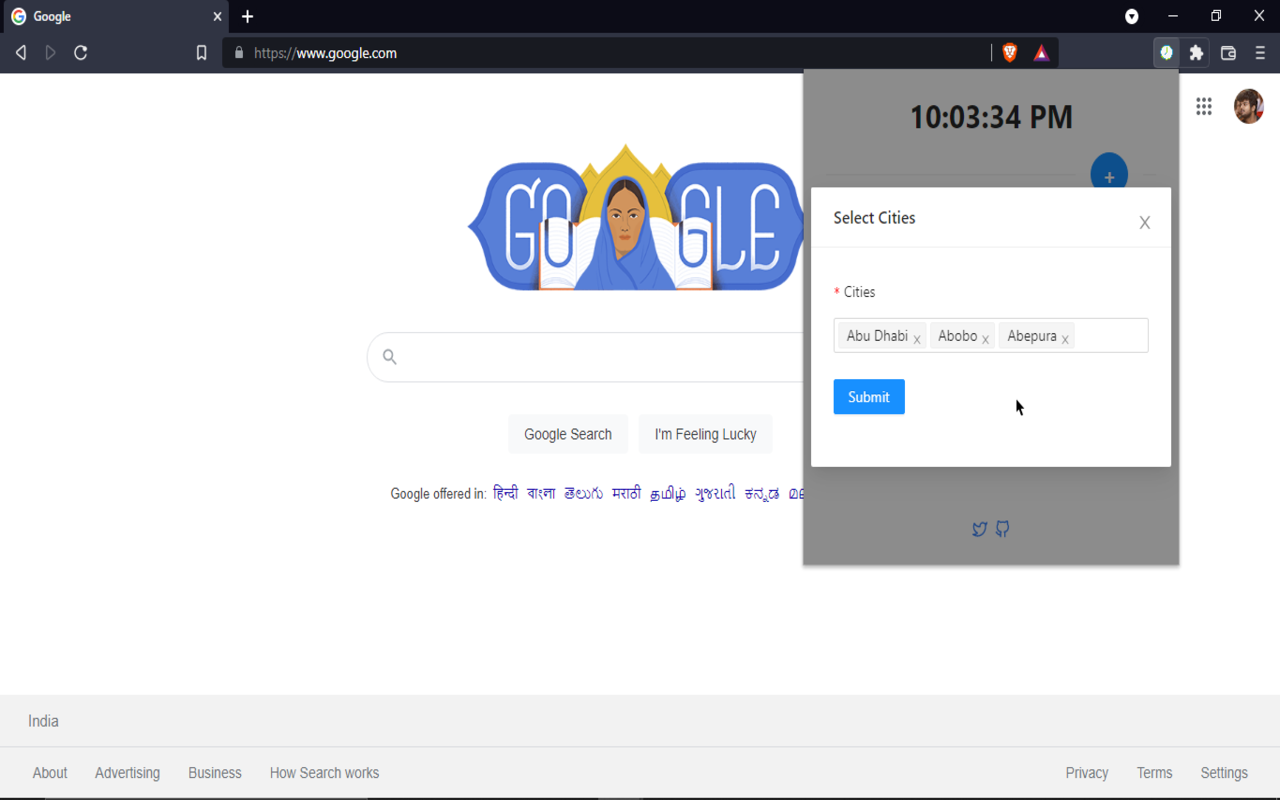Close the Google tab
Viewport: 1280px width, 800px height.
pyautogui.click(x=217, y=16)
